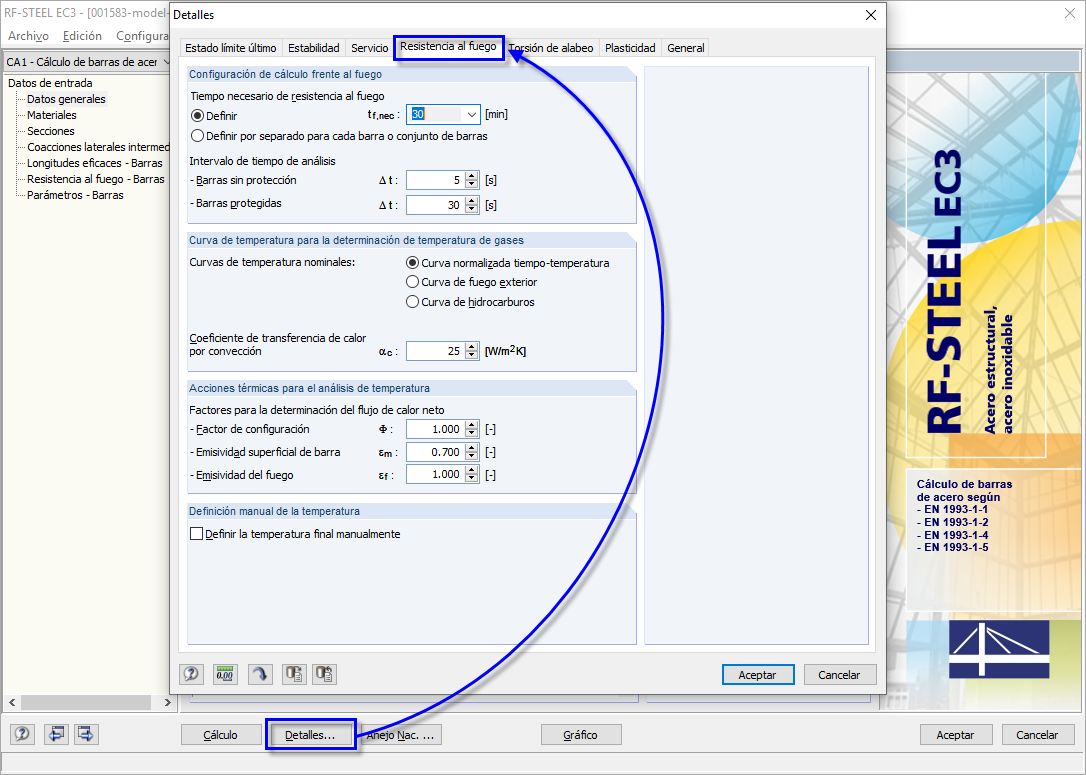Image resolution: width=1086 pixels, height=775 pixels.
Task: Click 'Aceptar' in the Detalles dialog
Action: [x=758, y=675]
